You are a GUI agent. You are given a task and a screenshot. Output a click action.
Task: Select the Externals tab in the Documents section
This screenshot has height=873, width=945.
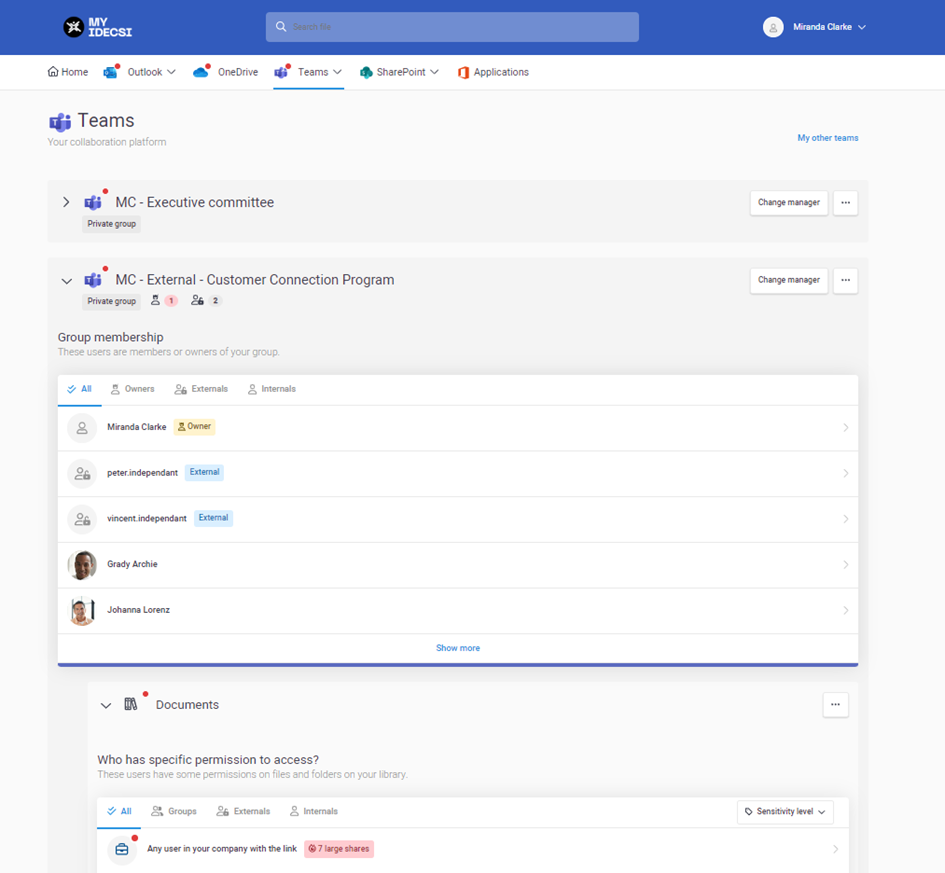pyautogui.click(x=242, y=811)
